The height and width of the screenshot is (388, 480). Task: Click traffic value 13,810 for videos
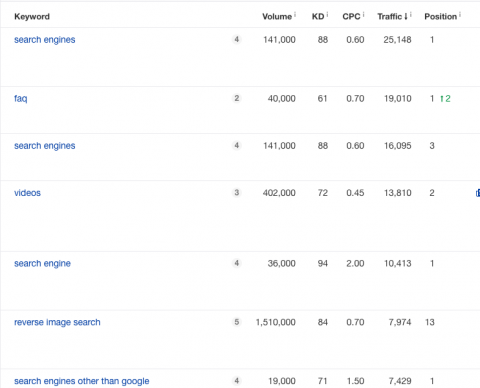point(398,193)
